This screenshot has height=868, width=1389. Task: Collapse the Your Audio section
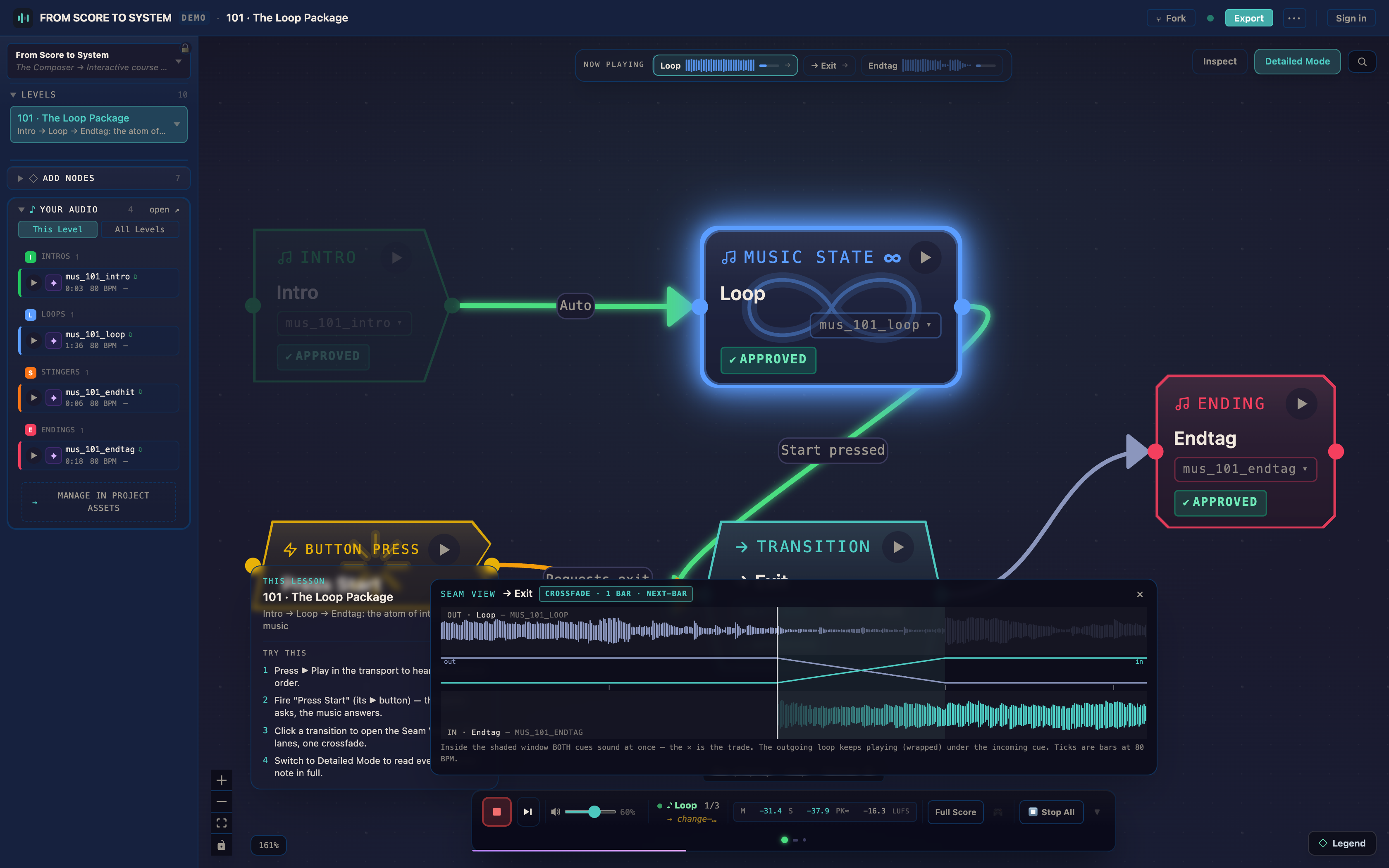[21, 210]
